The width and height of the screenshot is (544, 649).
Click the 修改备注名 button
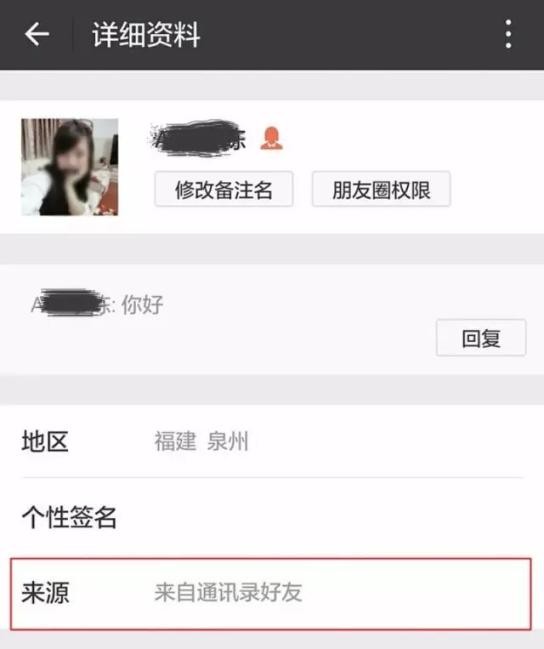click(224, 190)
